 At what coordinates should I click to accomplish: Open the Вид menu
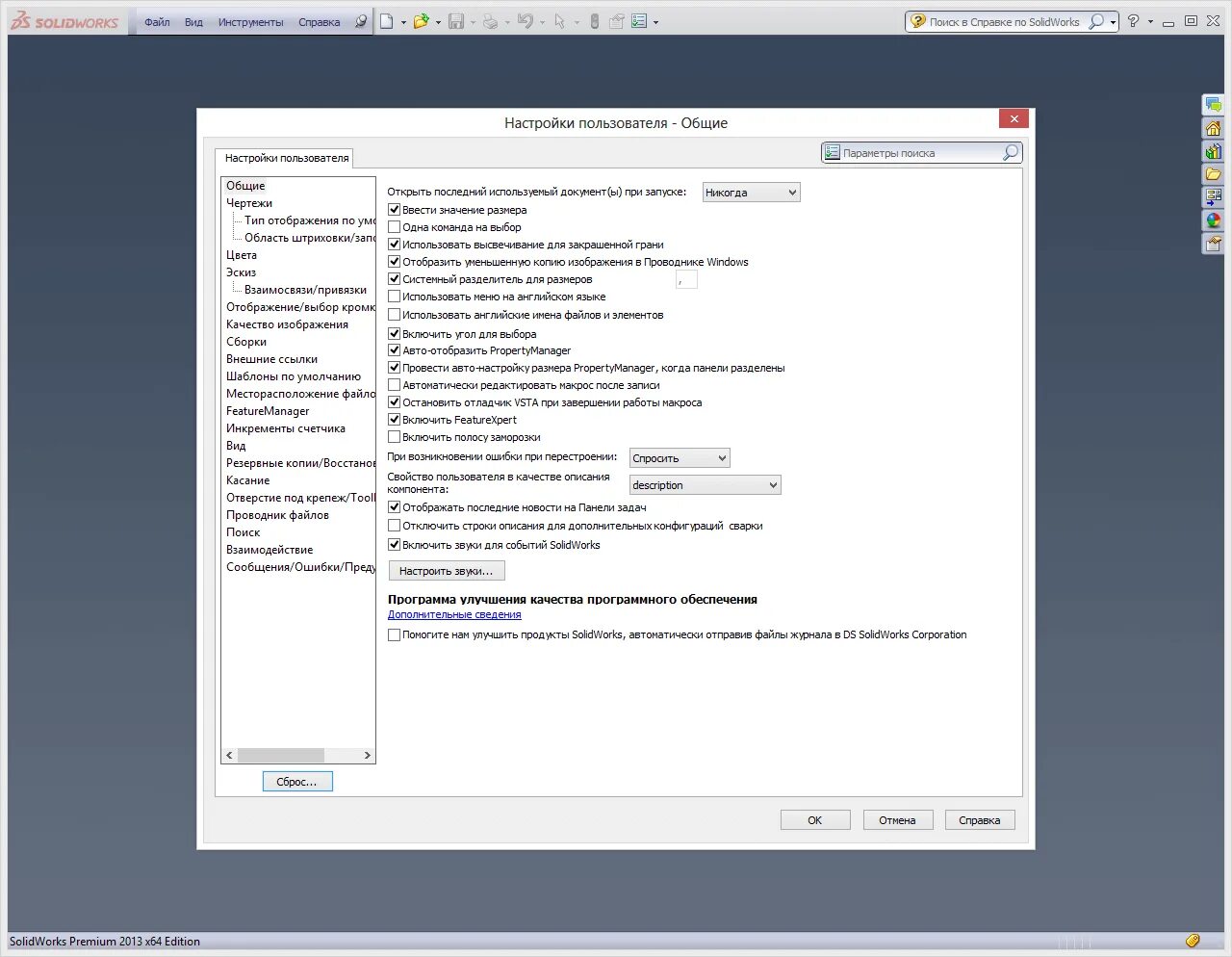pyautogui.click(x=193, y=22)
